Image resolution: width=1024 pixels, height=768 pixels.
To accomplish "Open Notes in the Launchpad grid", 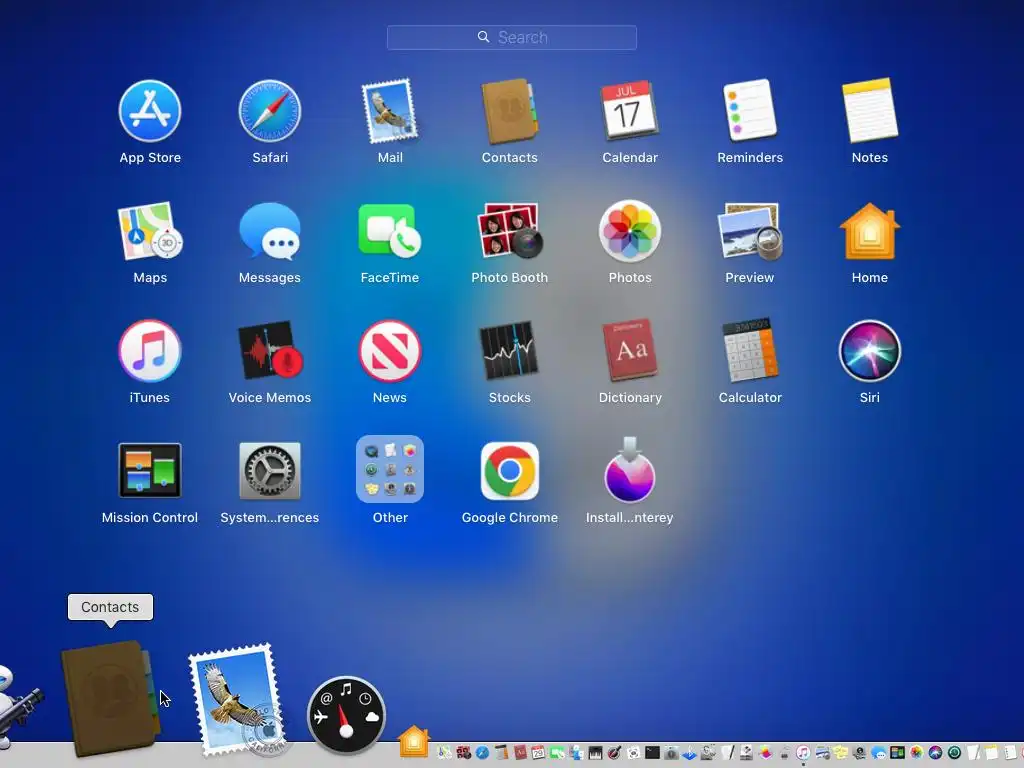I will click(870, 110).
